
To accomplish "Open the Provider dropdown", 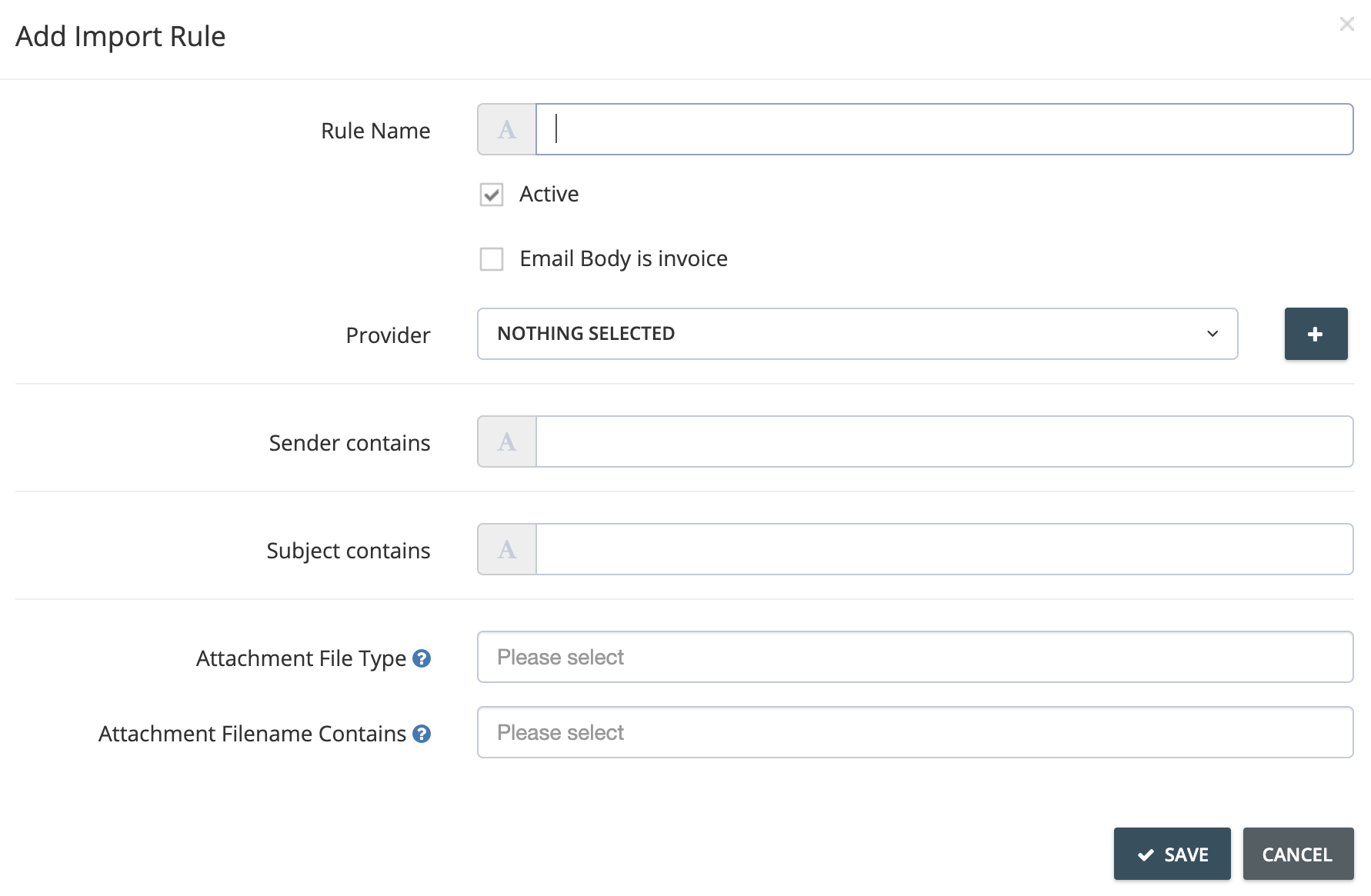I will [x=857, y=334].
